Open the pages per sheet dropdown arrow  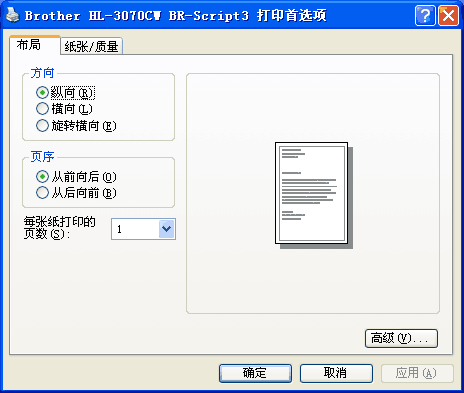[167, 229]
